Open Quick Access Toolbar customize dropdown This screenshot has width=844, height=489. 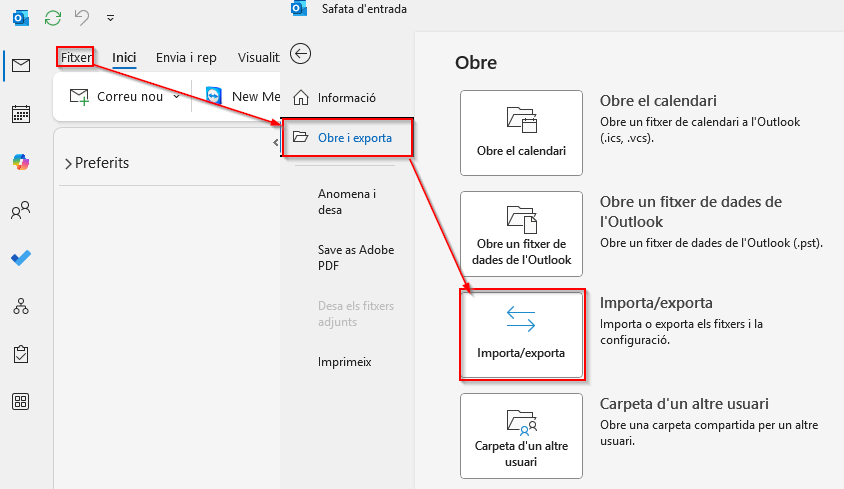click(109, 18)
